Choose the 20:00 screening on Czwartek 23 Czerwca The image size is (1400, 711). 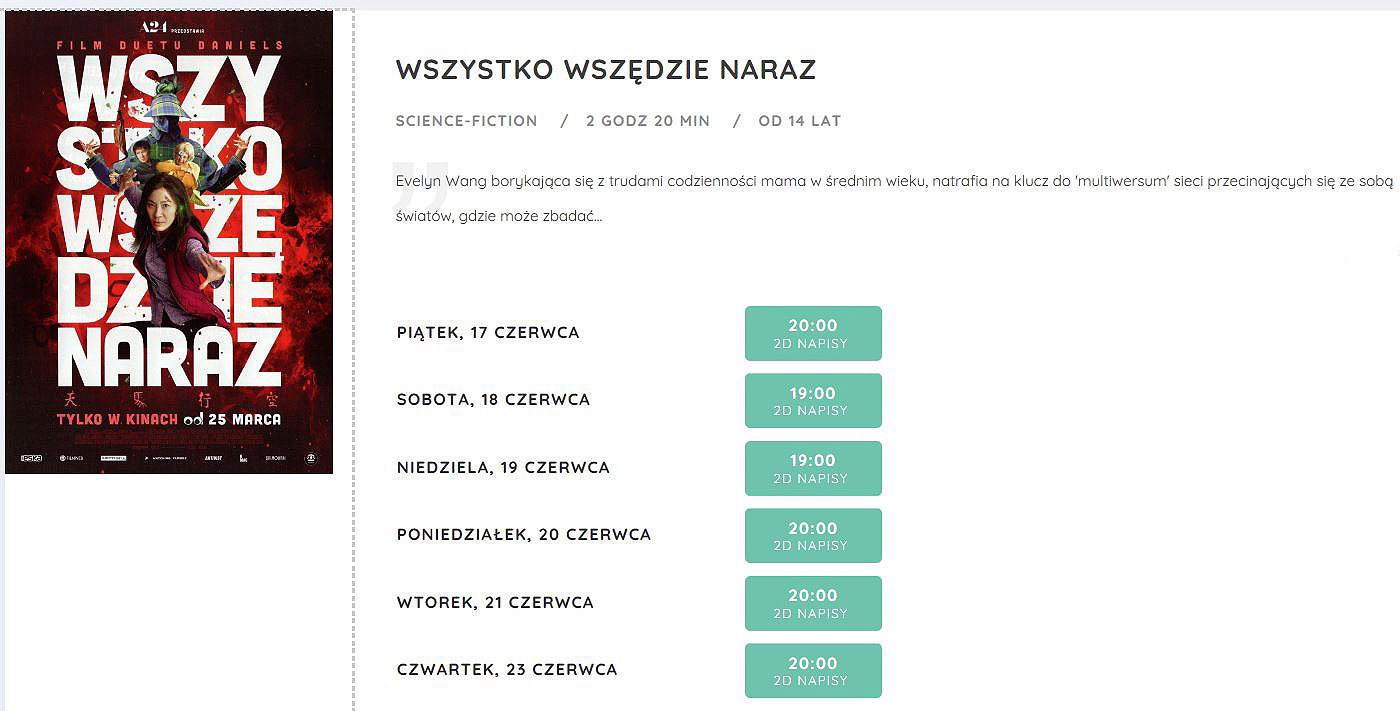(813, 670)
